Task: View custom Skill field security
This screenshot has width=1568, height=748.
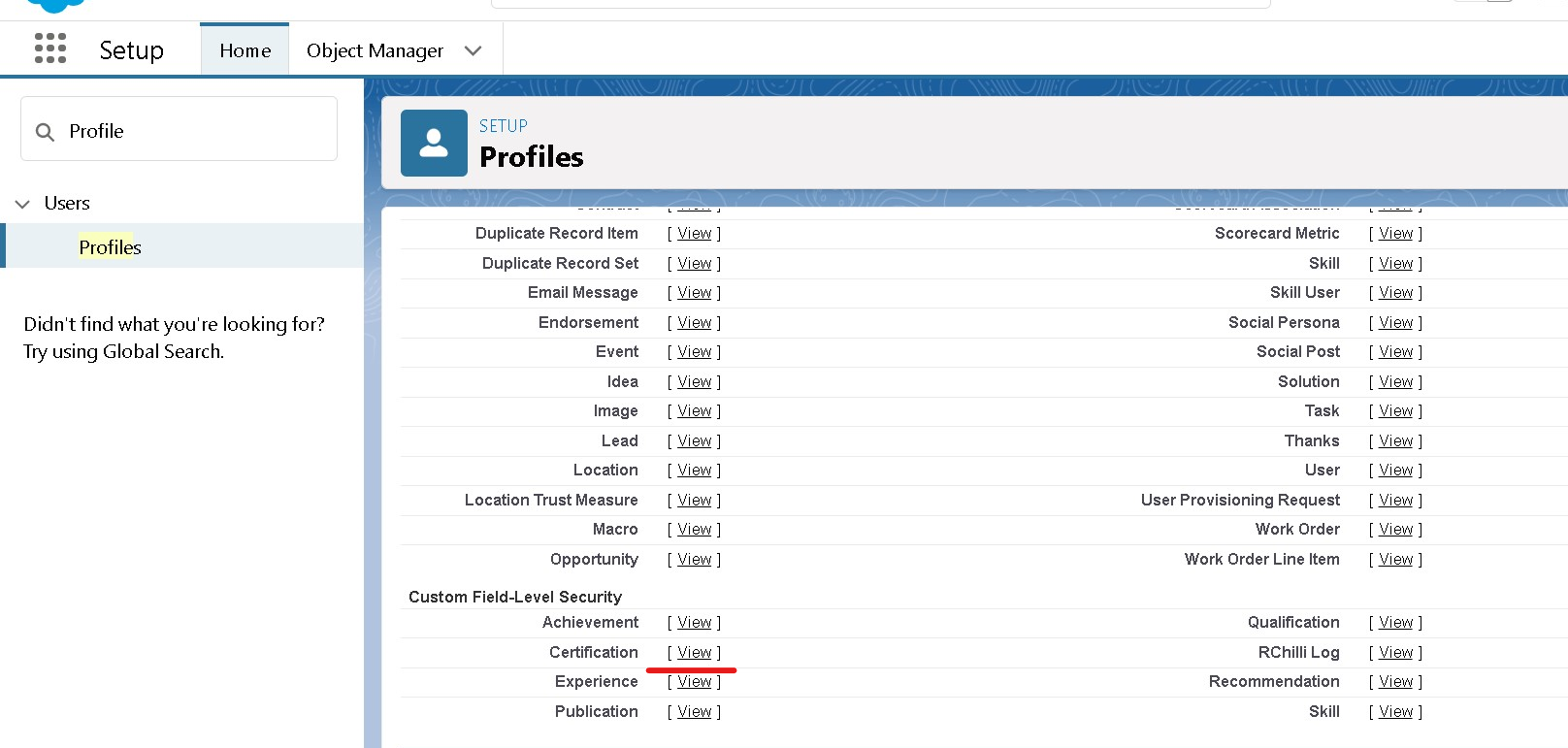Action: [1396, 711]
